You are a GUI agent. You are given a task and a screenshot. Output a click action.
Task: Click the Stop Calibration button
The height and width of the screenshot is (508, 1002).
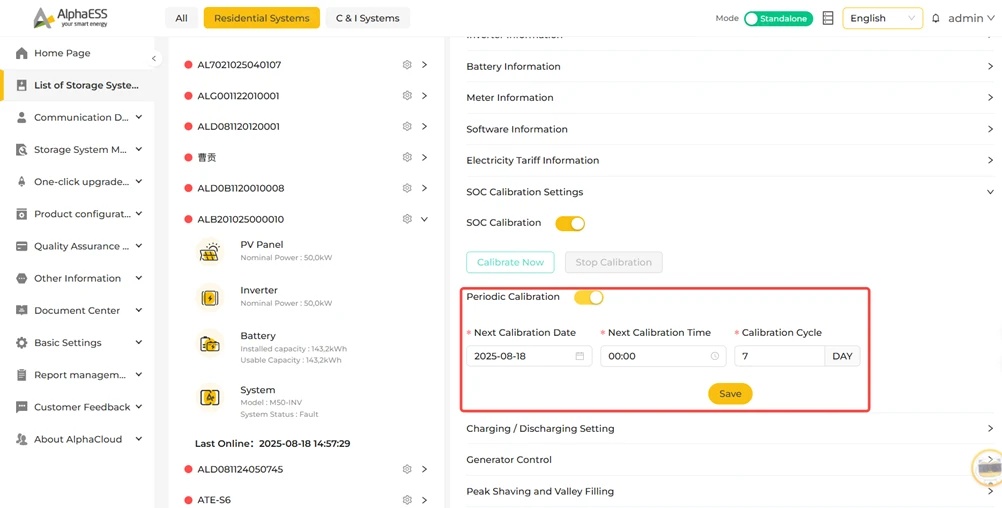click(613, 262)
